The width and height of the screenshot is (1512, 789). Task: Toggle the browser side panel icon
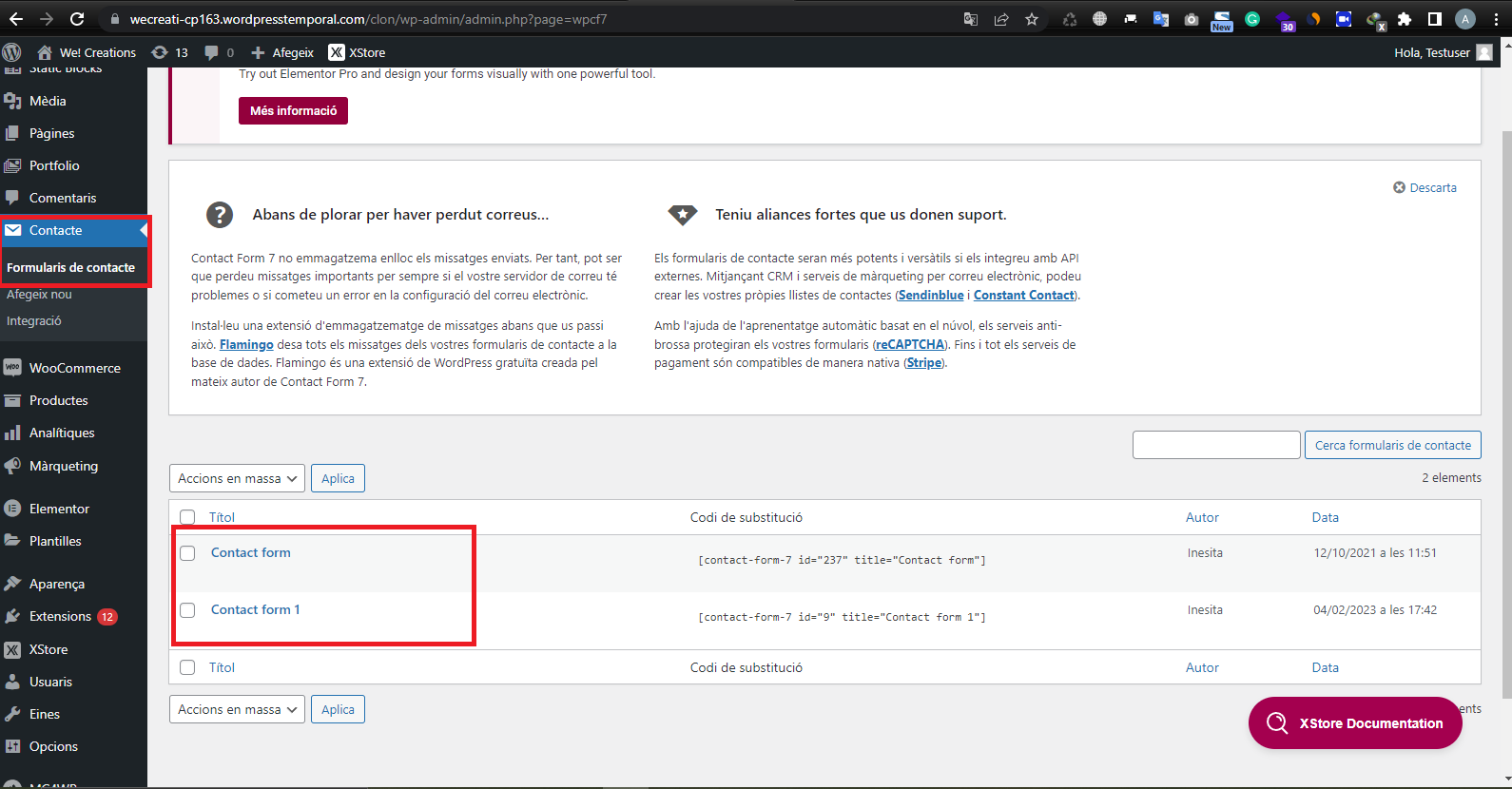click(1435, 19)
